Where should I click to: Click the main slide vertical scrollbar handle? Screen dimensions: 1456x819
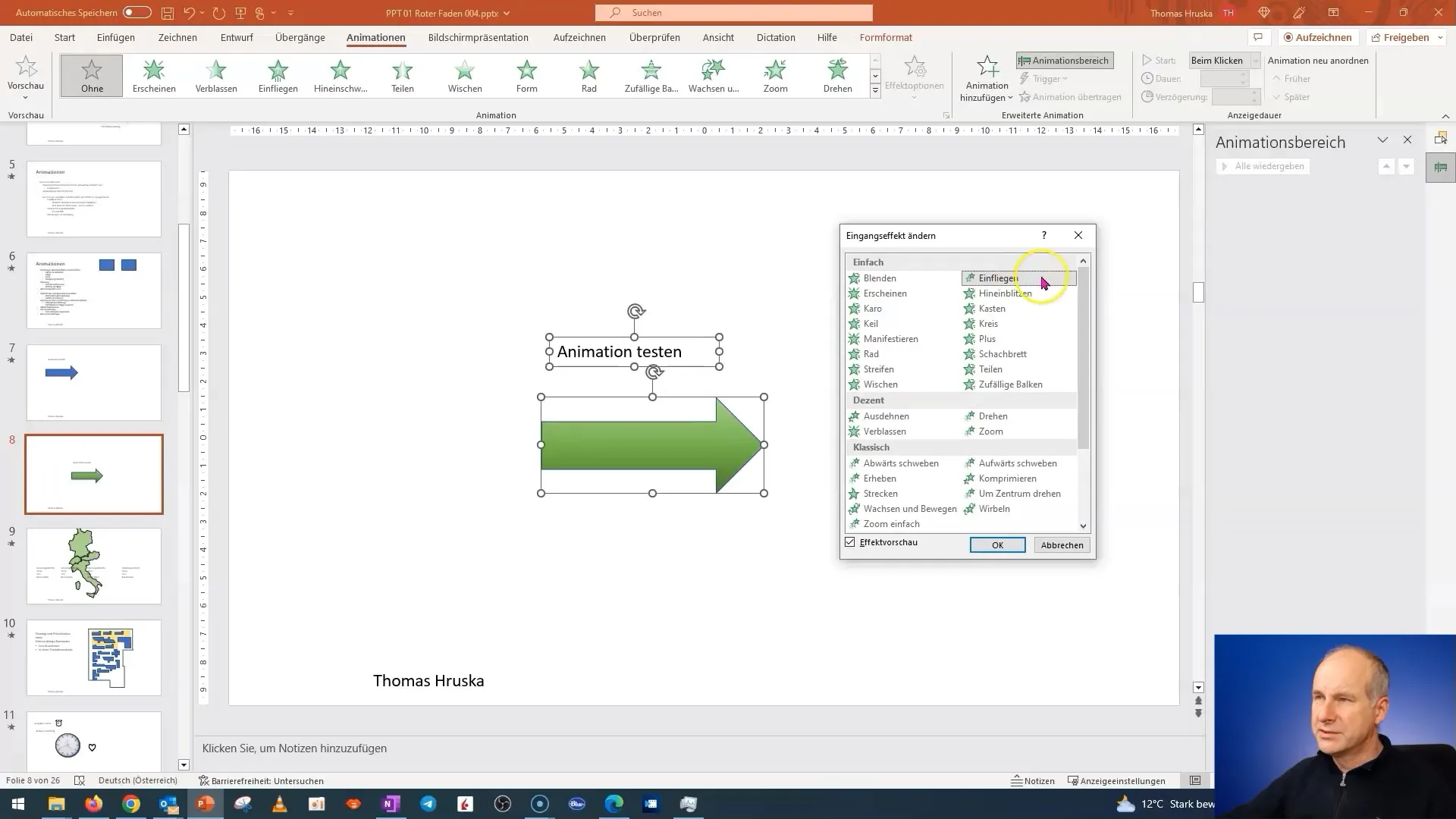click(1198, 292)
